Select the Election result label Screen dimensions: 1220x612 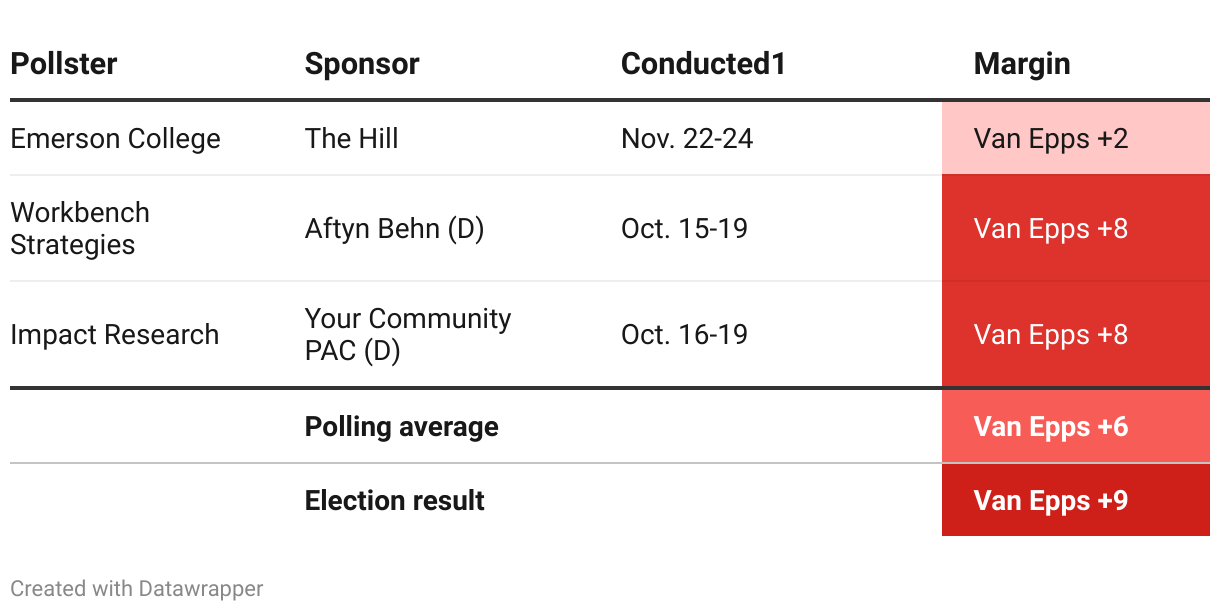click(394, 500)
